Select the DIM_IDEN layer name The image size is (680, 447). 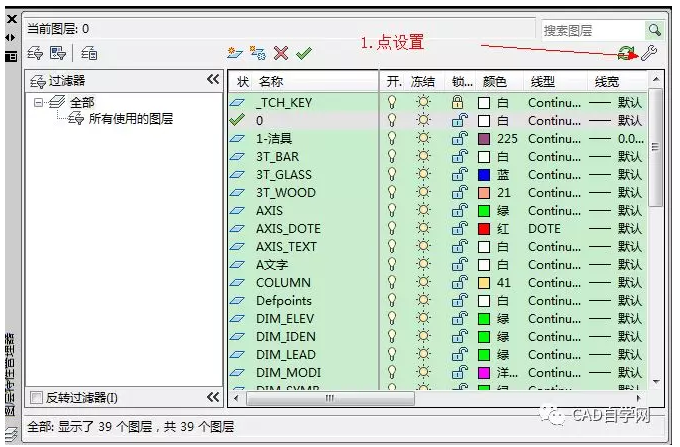click(286, 336)
